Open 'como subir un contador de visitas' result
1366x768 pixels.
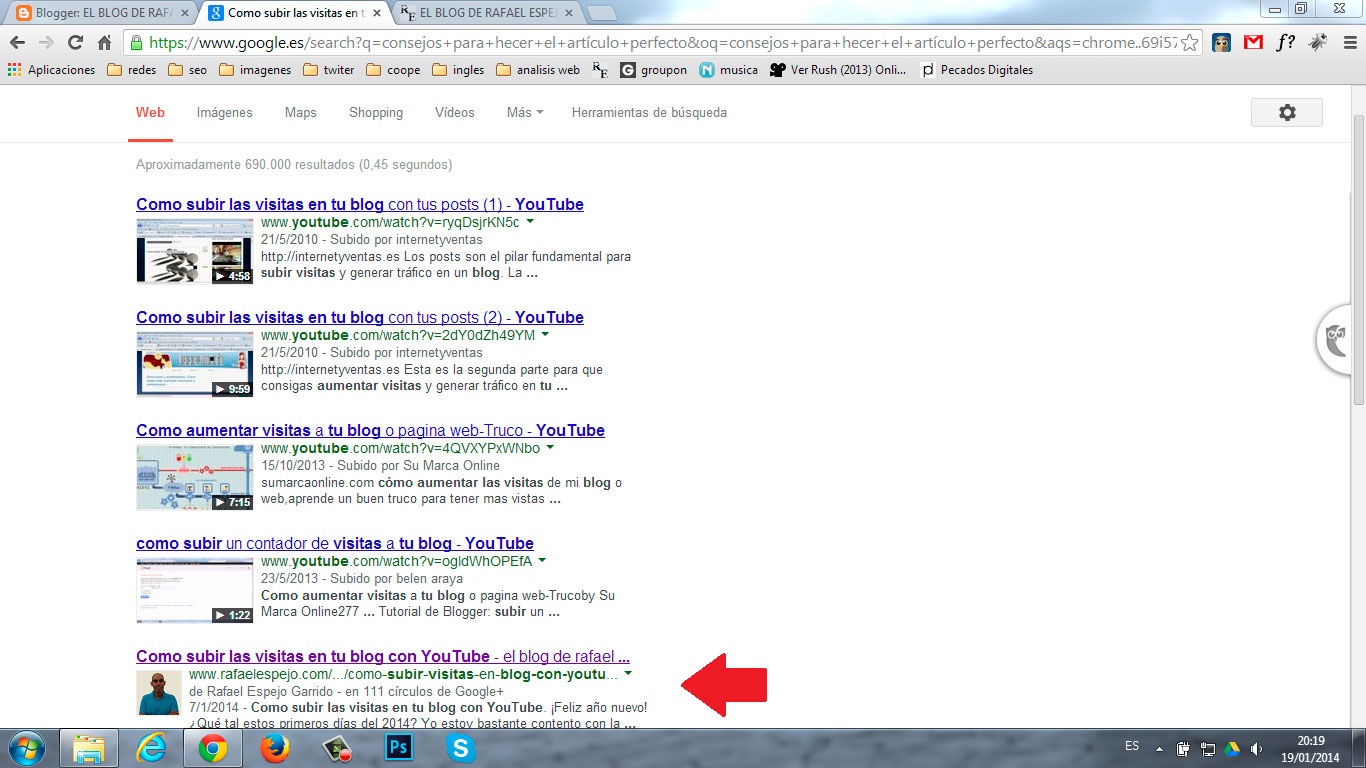pos(335,543)
